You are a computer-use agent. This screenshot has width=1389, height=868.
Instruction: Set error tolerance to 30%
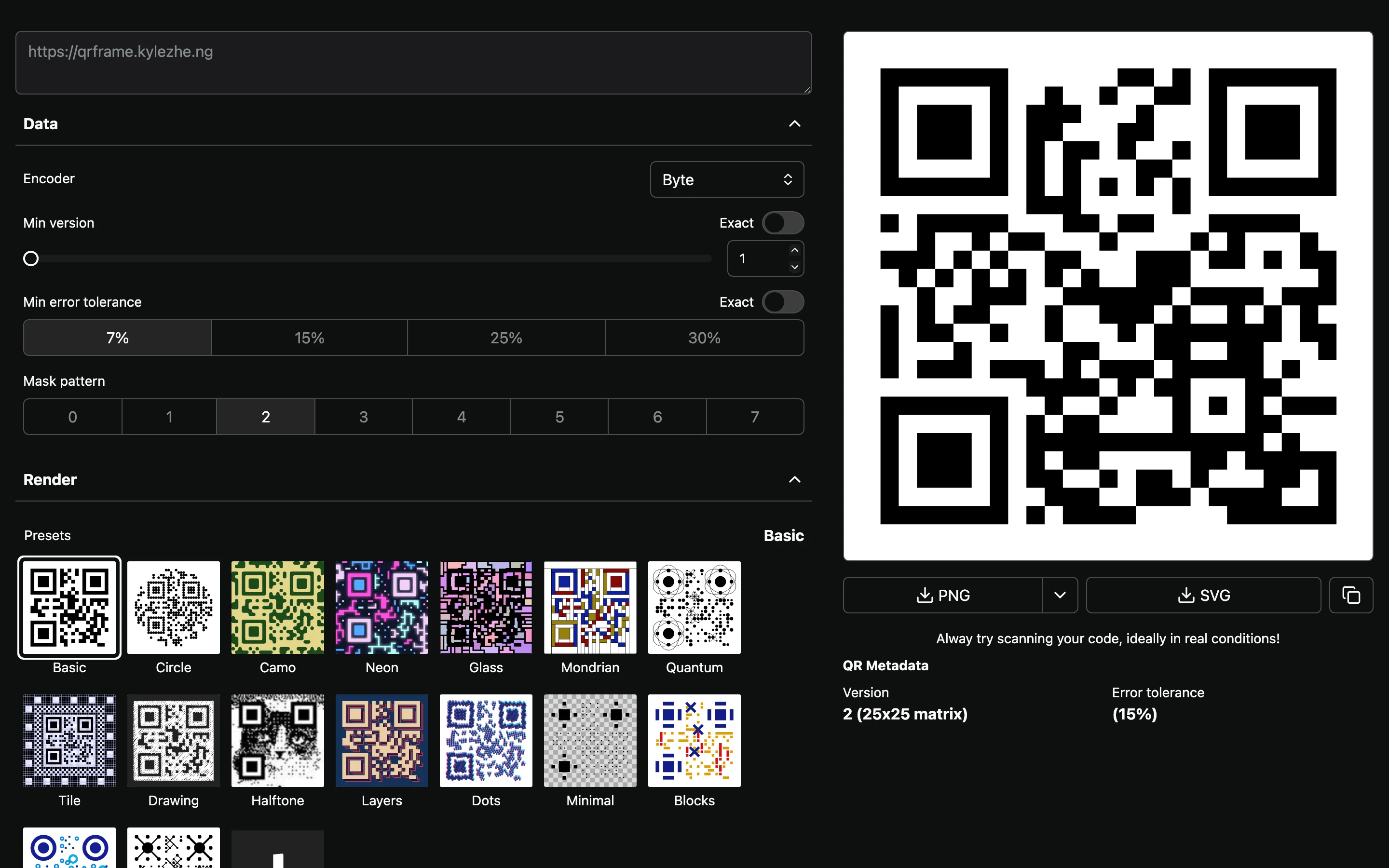pos(704,338)
